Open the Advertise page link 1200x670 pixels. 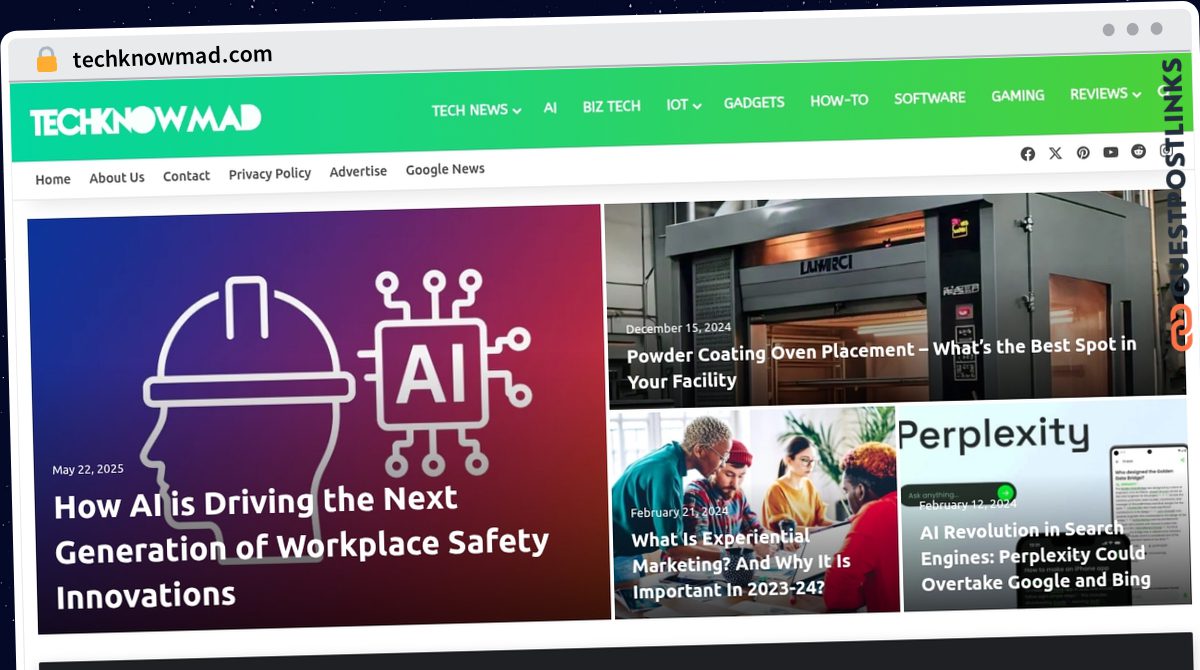[x=358, y=171]
